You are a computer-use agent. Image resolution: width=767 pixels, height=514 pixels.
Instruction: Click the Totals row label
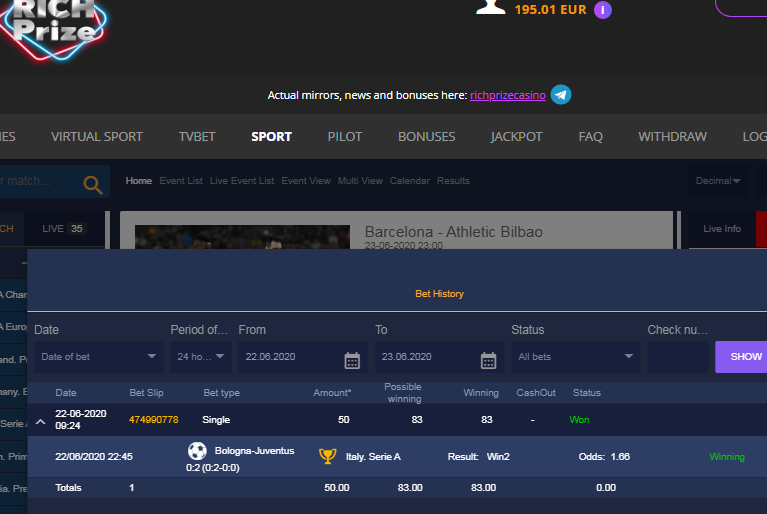pyautogui.click(x=68, y=488)
